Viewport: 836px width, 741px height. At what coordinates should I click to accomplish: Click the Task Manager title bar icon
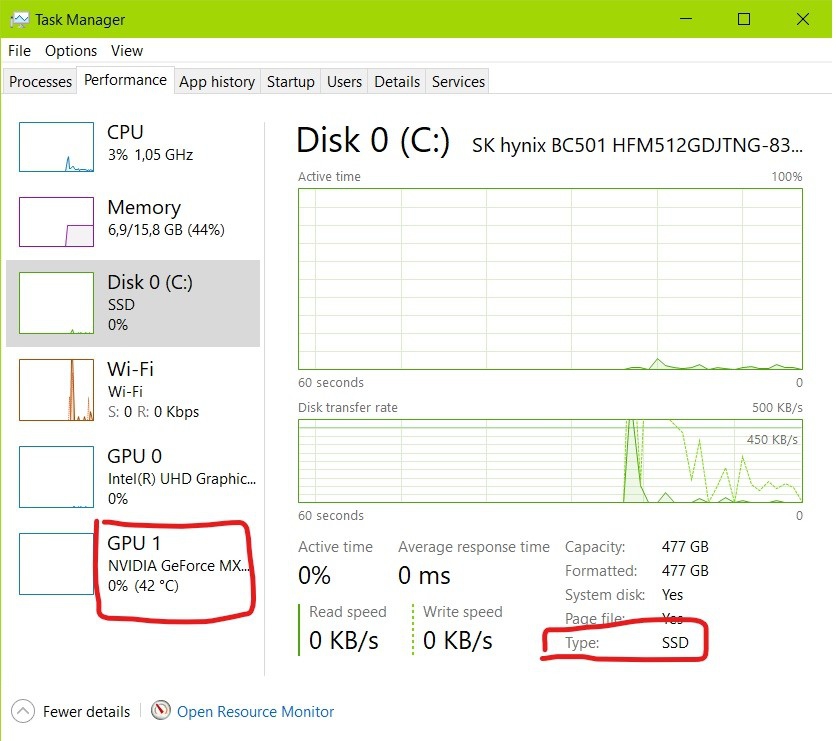pos(19,19)
